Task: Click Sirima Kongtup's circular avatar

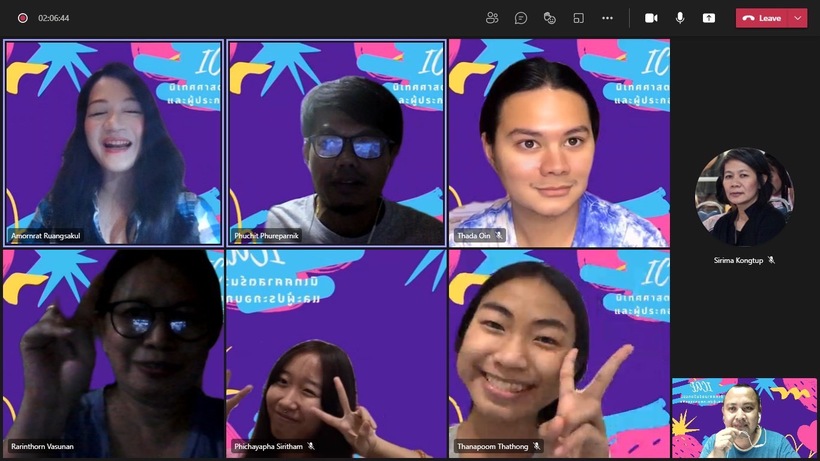Action: click(744, 197)
